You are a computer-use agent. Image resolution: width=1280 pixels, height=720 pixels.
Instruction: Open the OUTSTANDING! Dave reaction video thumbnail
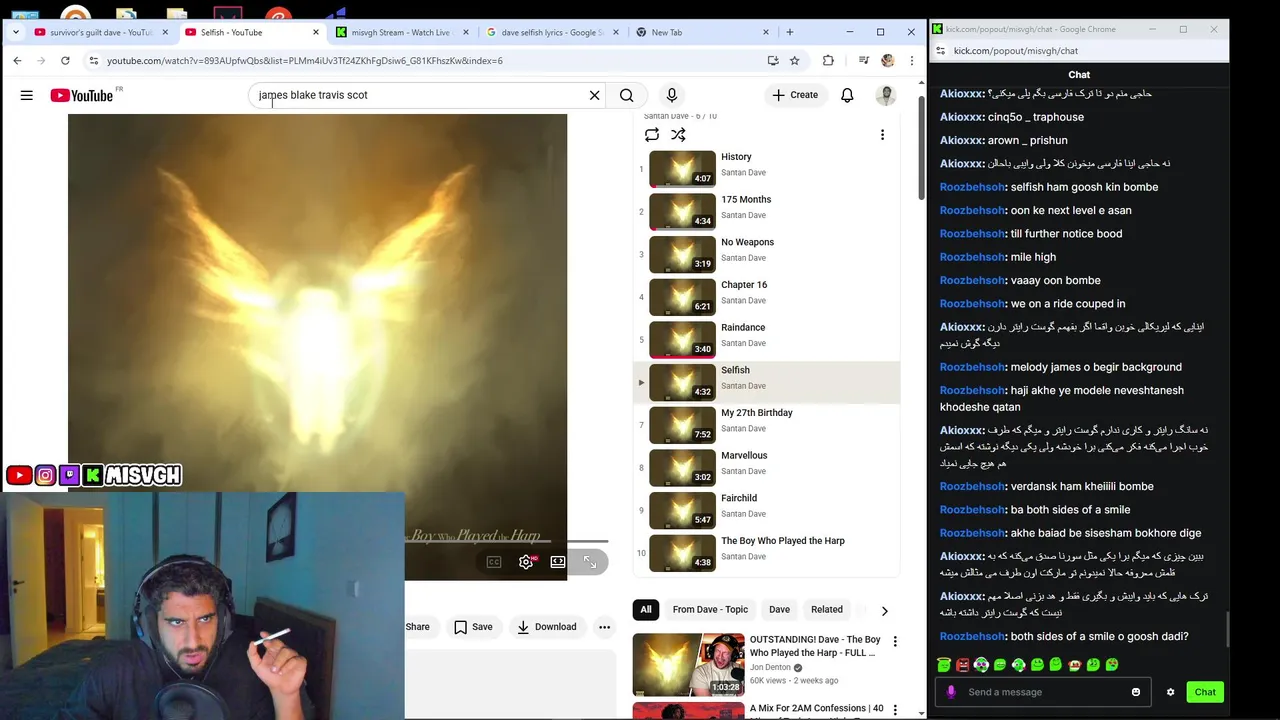pyautogui.click(x=688, y=664)
